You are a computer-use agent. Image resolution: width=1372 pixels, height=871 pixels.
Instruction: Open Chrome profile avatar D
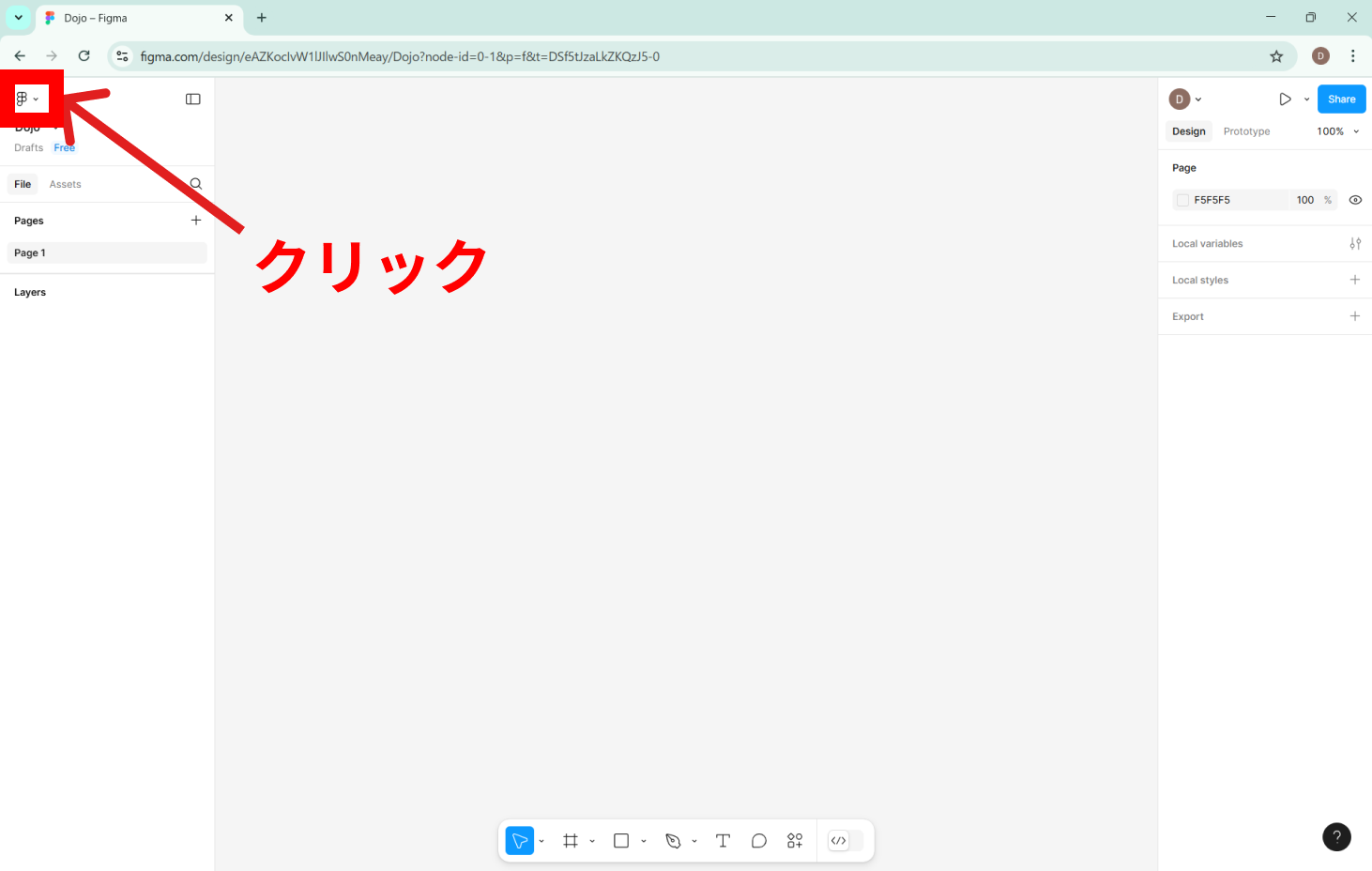(x=1320, y=56)
